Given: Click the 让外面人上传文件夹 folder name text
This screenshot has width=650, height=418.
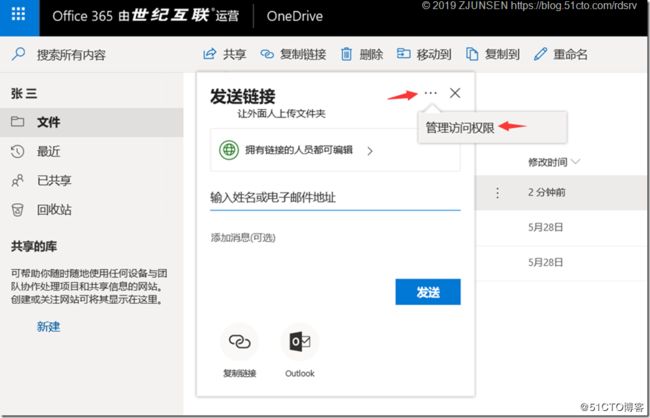Looking at the screenshot, I should pyautogui.click(x=281, y=114).
